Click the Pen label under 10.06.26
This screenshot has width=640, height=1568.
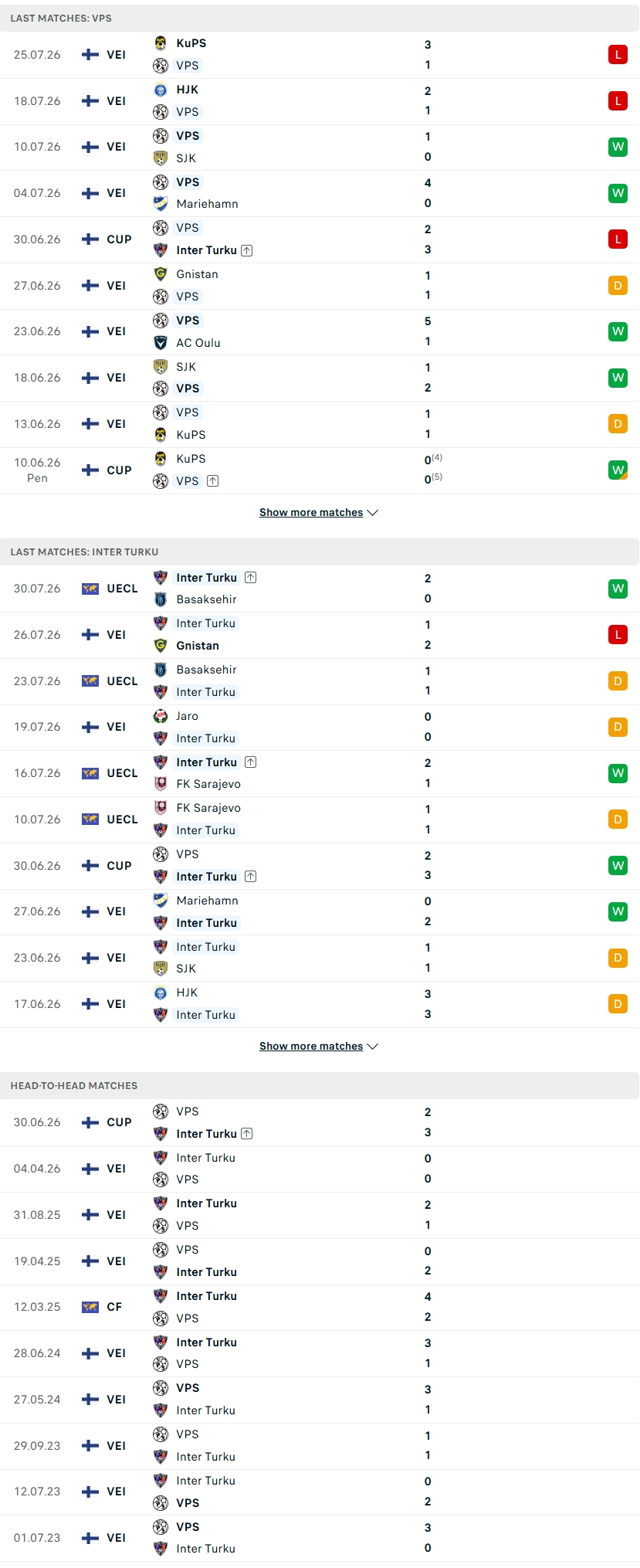tap(37, 478)
